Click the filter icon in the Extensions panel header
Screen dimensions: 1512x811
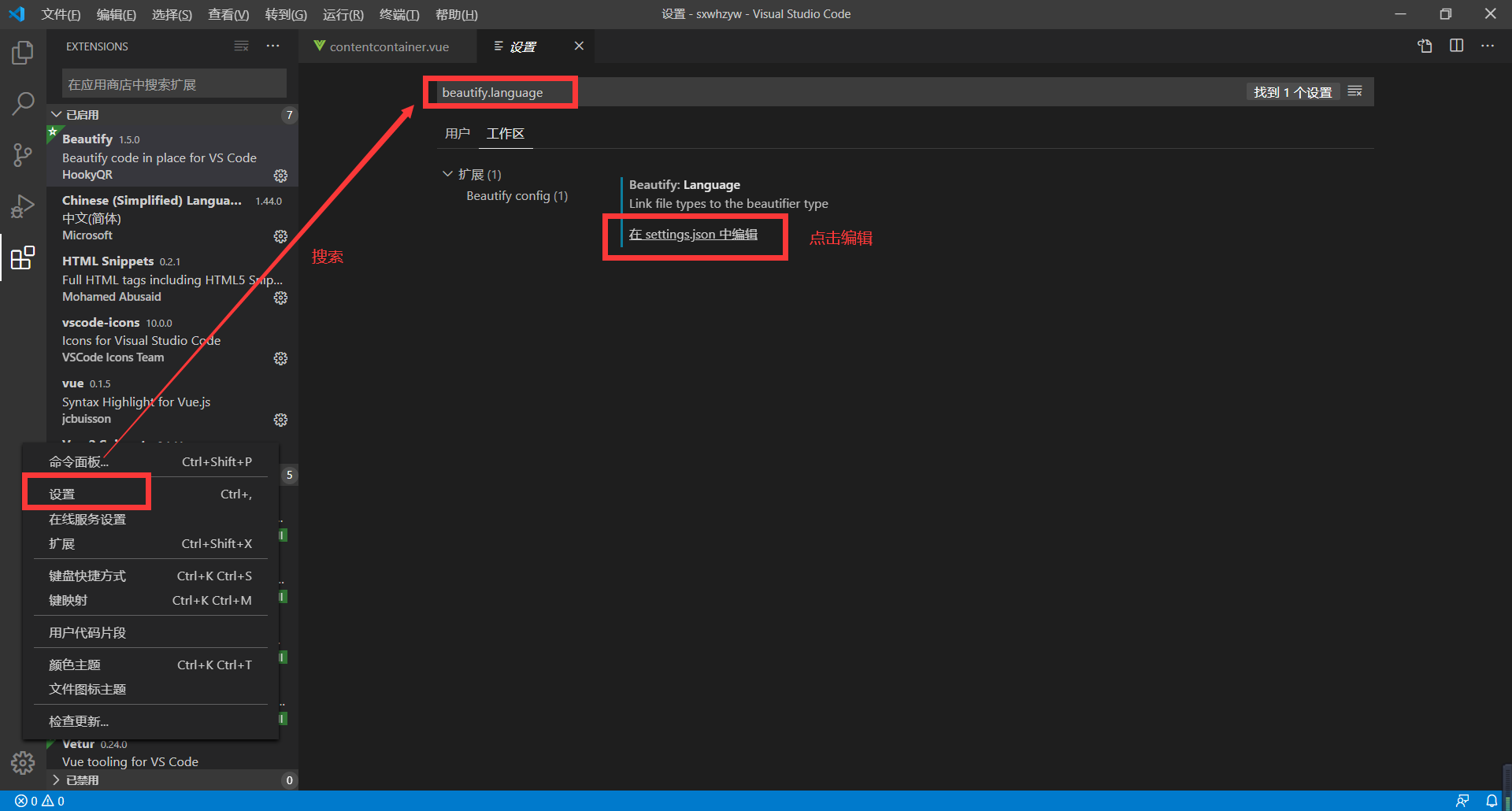point(241,46)
